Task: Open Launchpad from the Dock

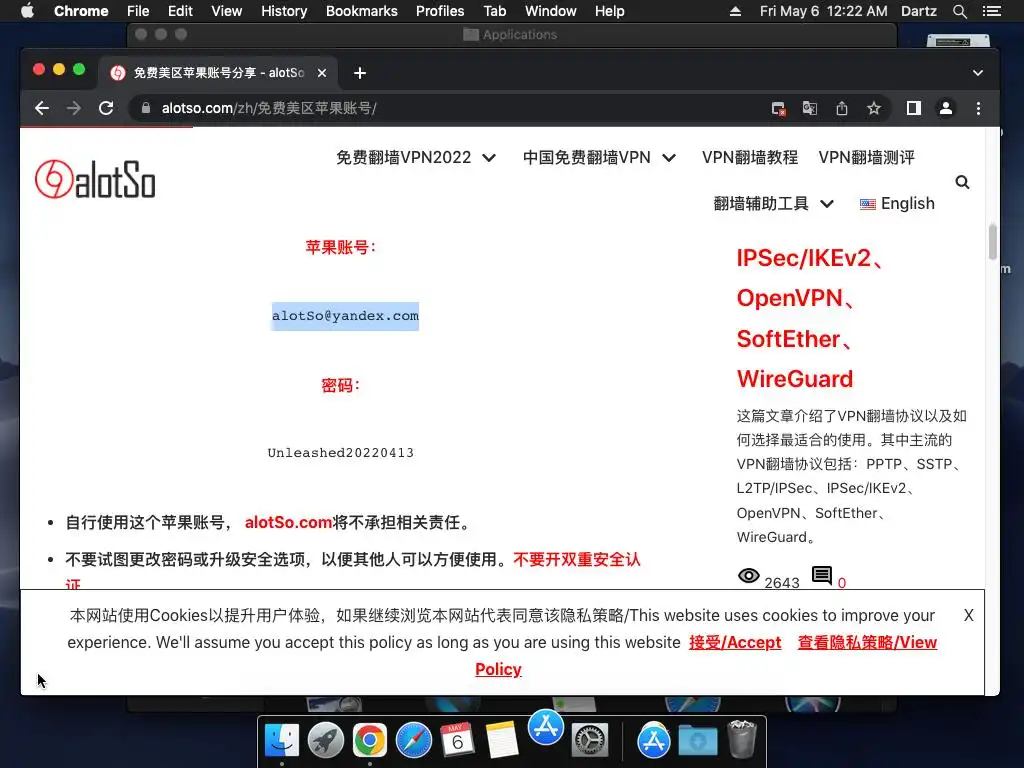Action: [x=326, y=741]
